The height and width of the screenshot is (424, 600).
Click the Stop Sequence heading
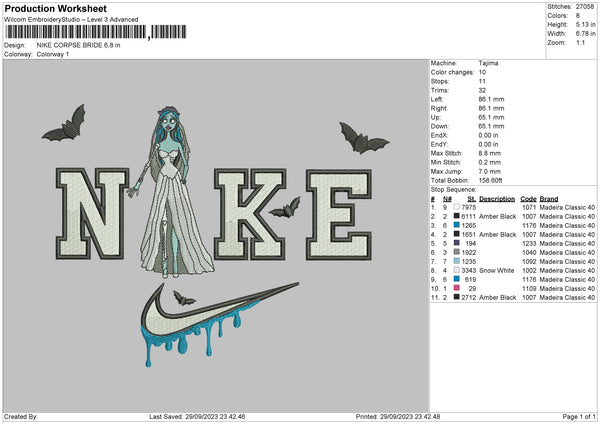coord(453,189)
